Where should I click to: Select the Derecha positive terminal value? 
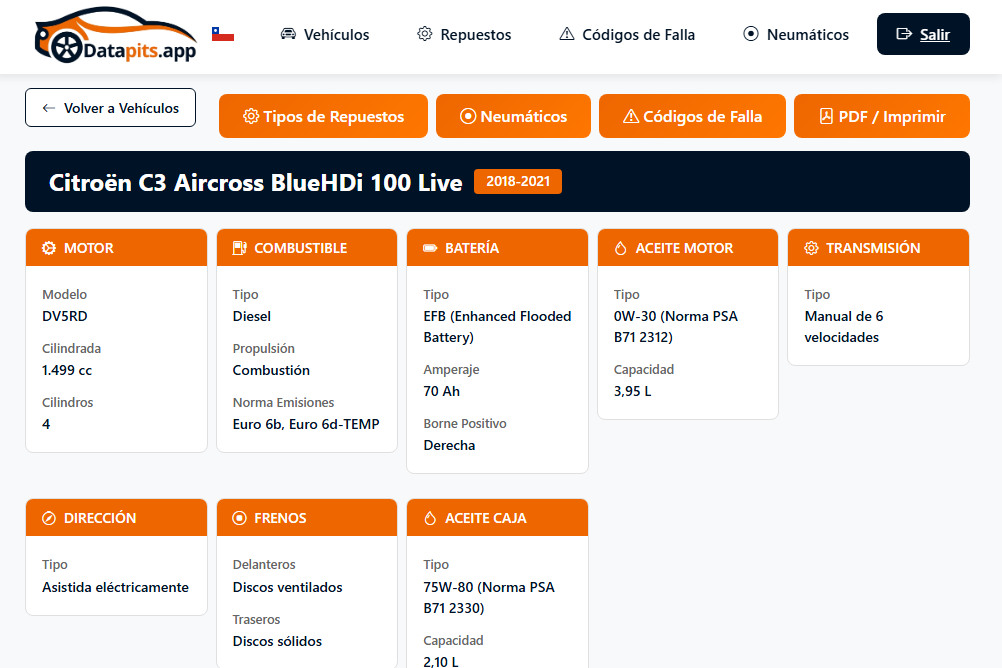449,446
